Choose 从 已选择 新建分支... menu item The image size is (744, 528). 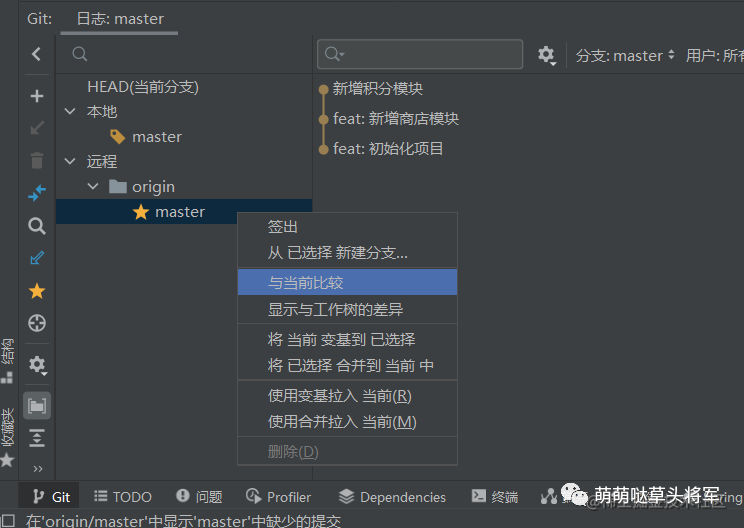pos(347,252)
